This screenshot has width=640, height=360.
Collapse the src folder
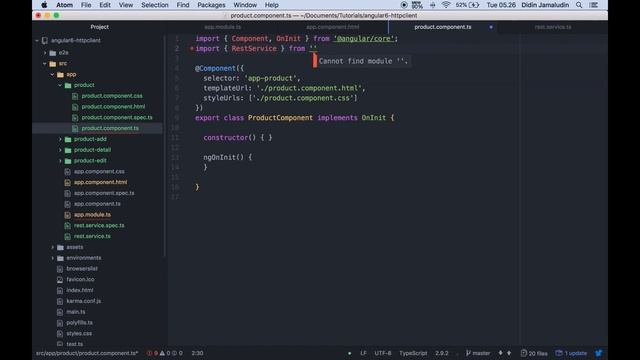pyautogui.click(x=45, y=64)
